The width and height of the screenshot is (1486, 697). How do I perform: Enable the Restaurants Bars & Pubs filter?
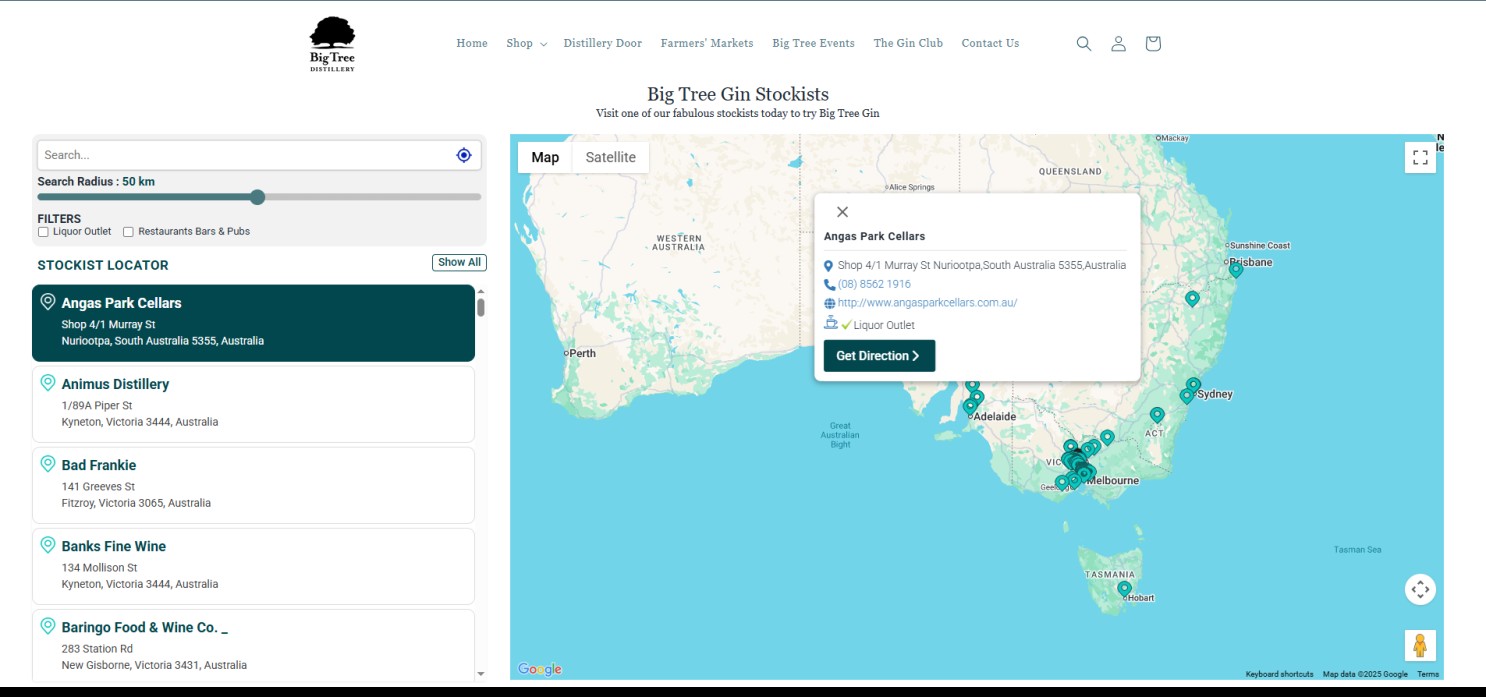pyautogui.click(x=128, y=231)
